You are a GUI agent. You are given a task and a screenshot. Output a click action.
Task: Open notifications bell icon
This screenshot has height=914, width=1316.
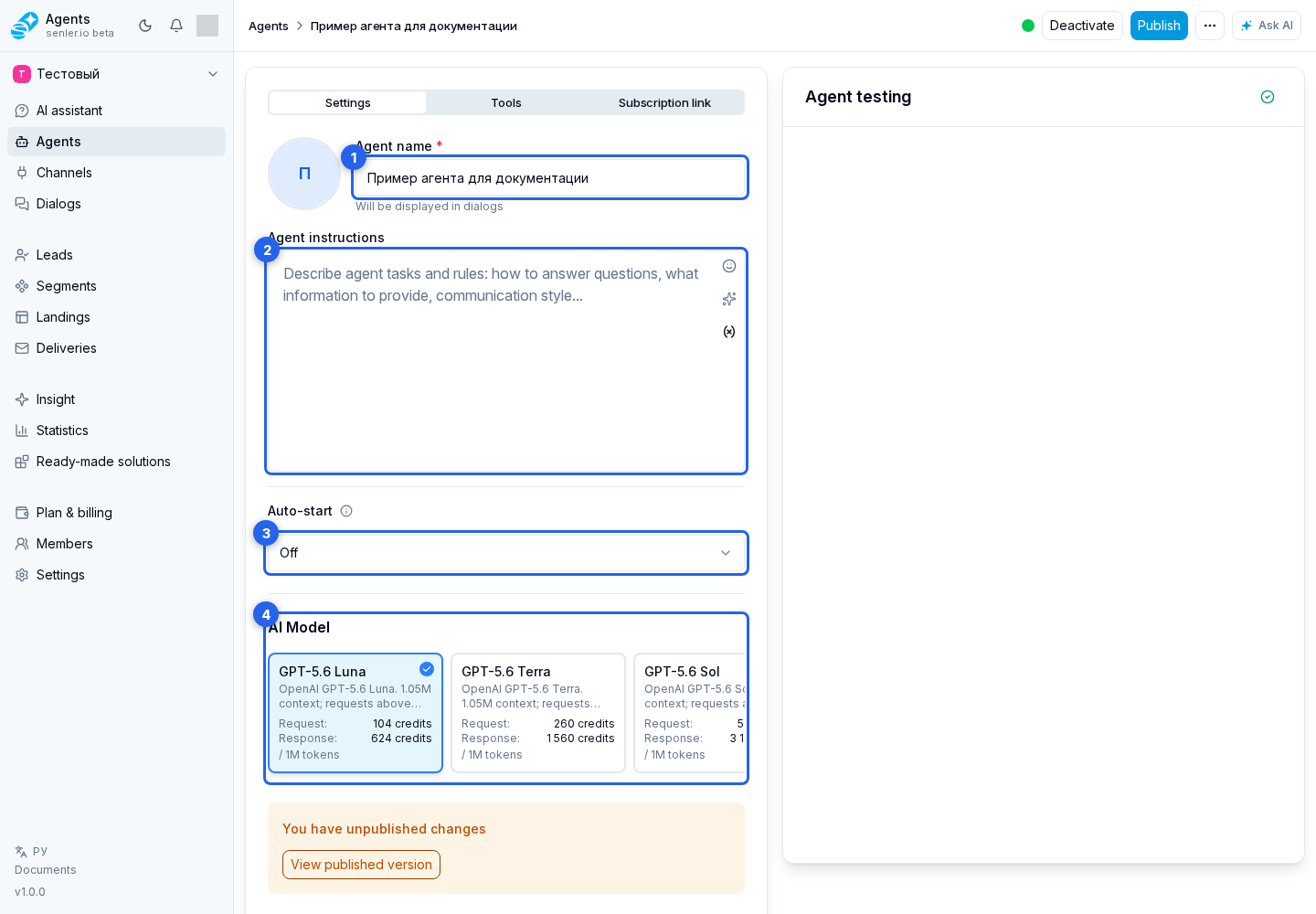pos(176,26)
